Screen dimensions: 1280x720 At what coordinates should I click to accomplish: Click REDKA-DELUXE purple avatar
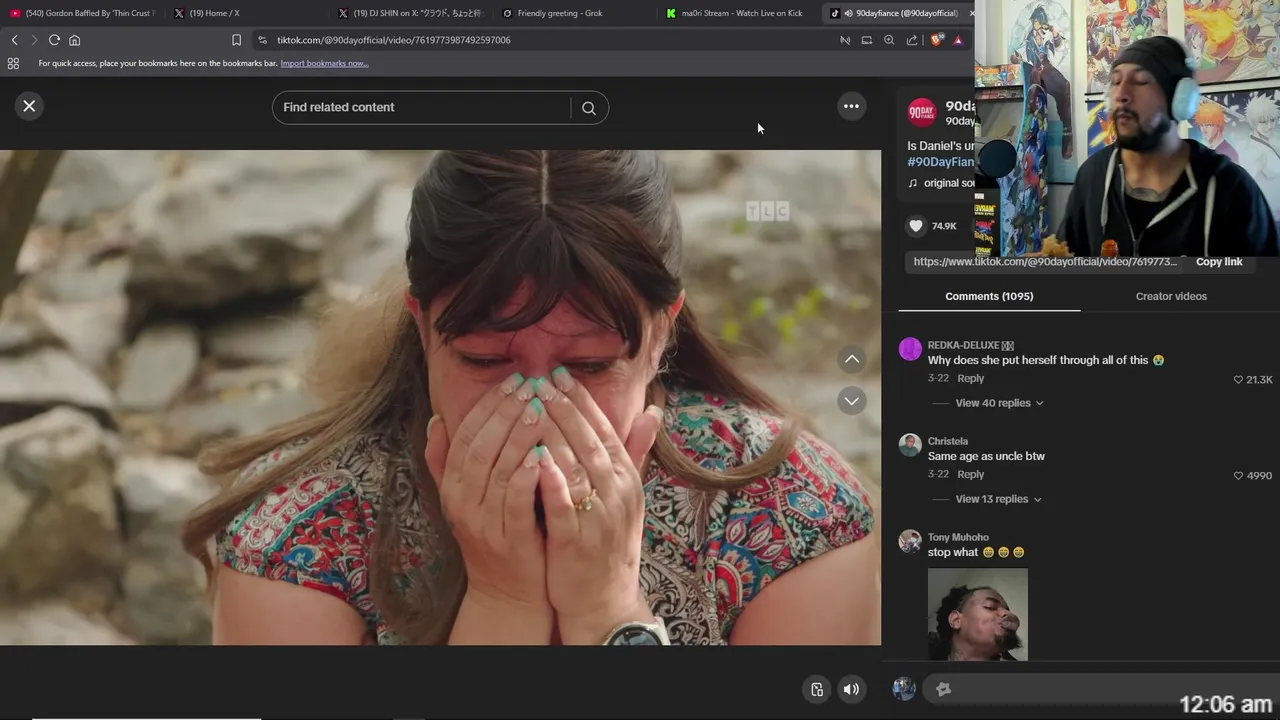(910, 349)
